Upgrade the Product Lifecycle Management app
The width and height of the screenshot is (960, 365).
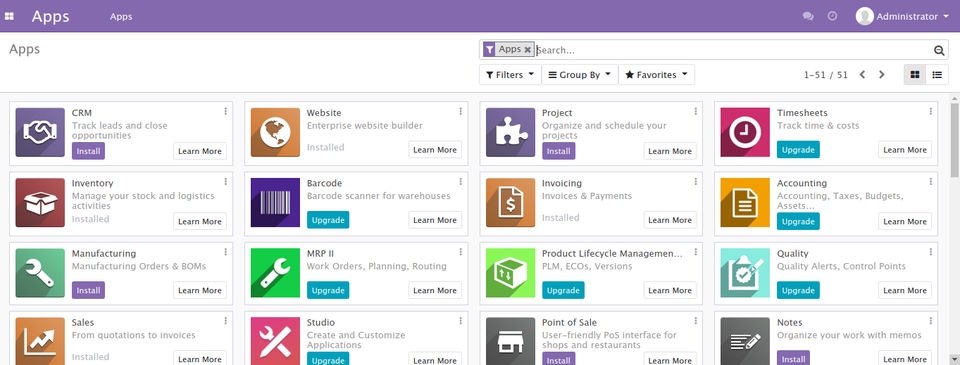[563, 290]
